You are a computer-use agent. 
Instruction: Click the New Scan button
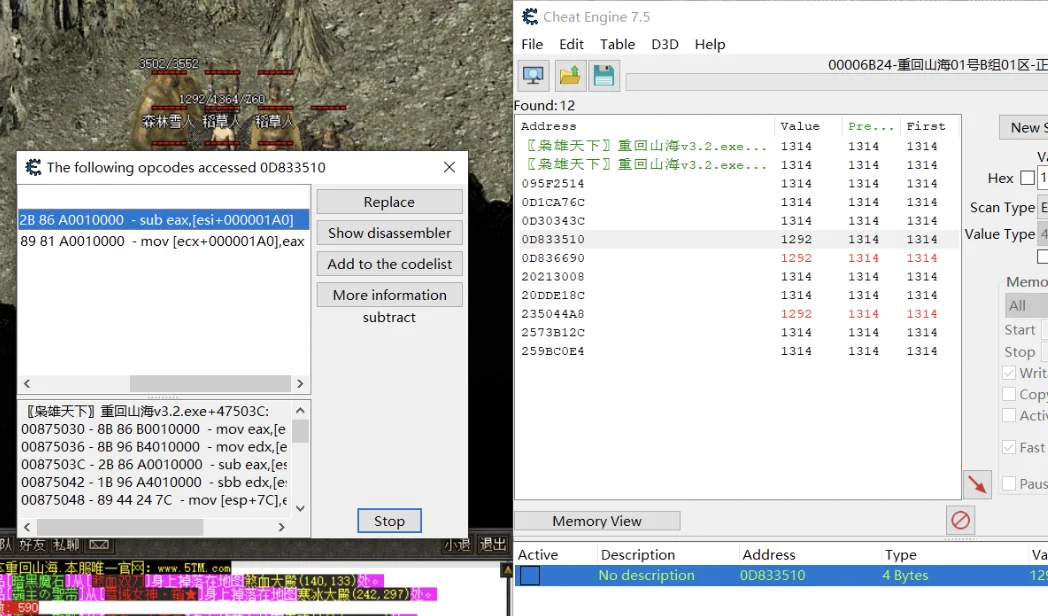(1024, 127)
